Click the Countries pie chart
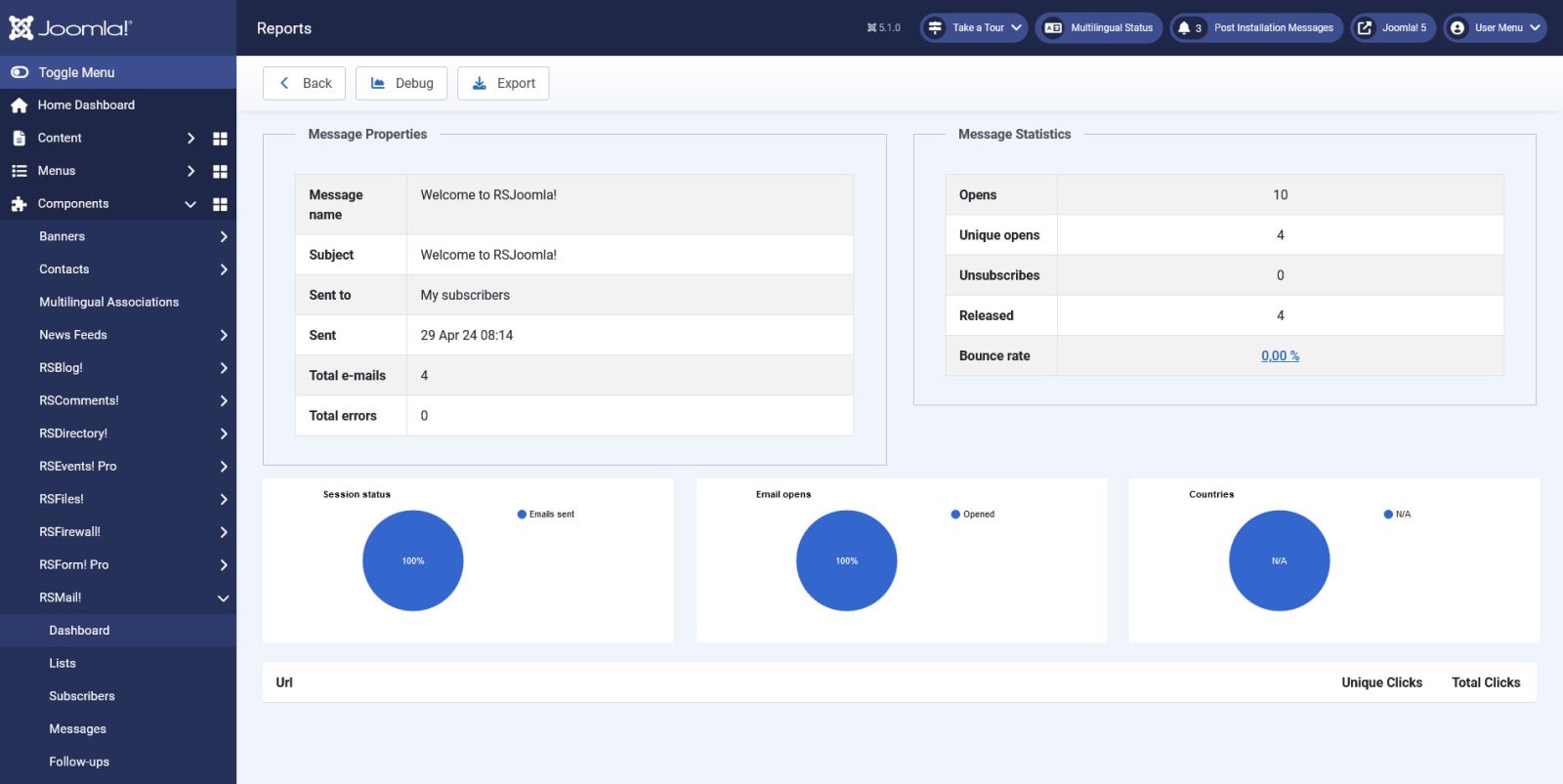Viewport: 1563px width, 784px height. pyautogui.click(x=1280, y=561)
